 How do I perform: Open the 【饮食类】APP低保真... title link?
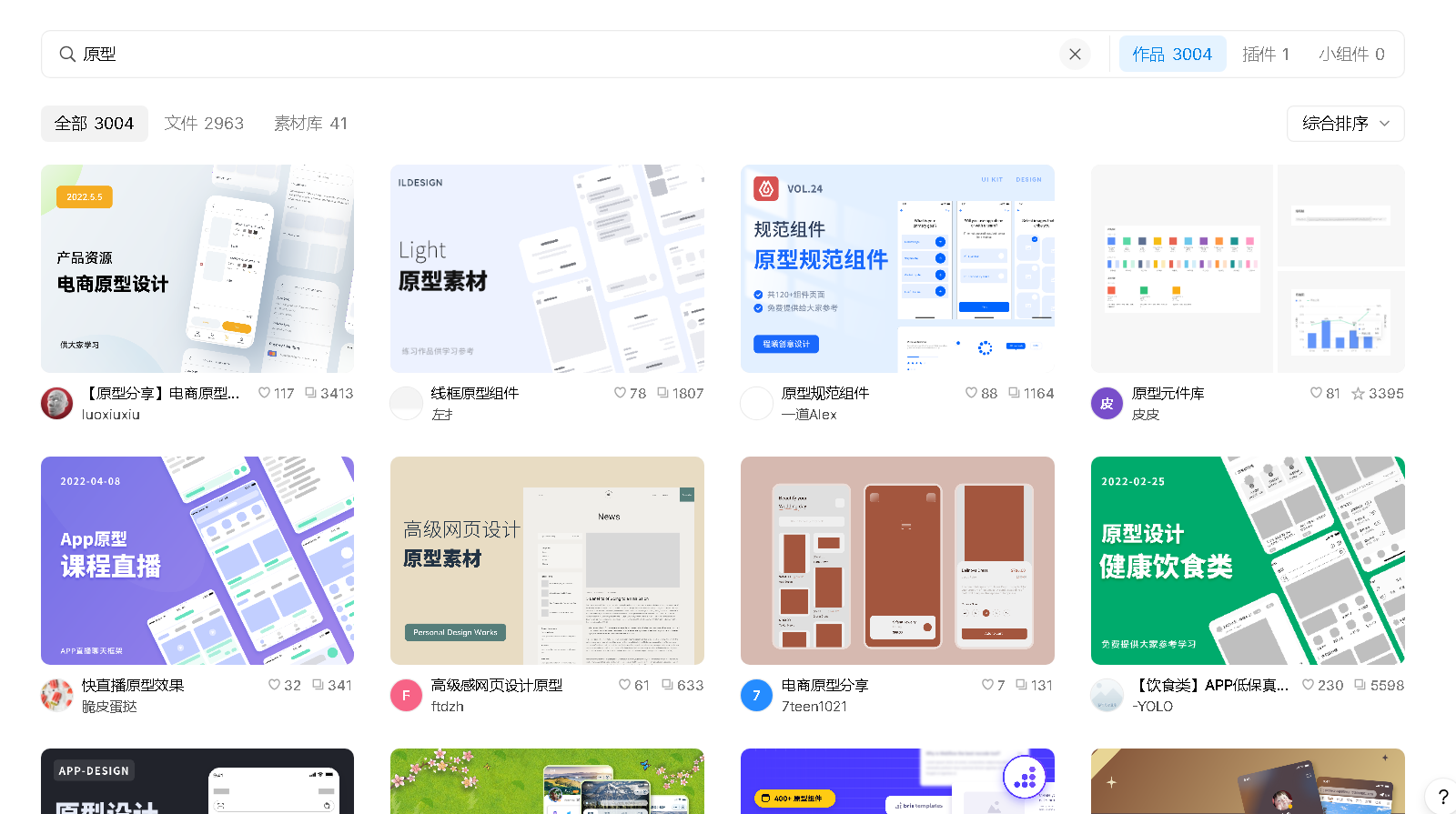1211,685
